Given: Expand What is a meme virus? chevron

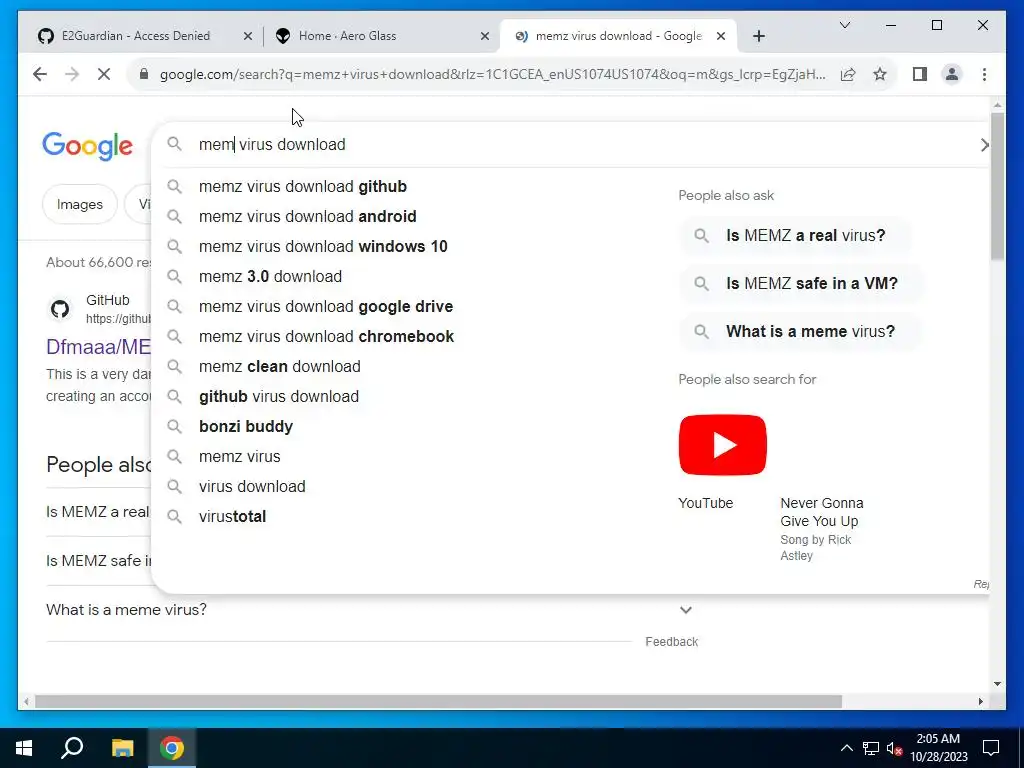Looking at the screenshot, I should (686, 611).
